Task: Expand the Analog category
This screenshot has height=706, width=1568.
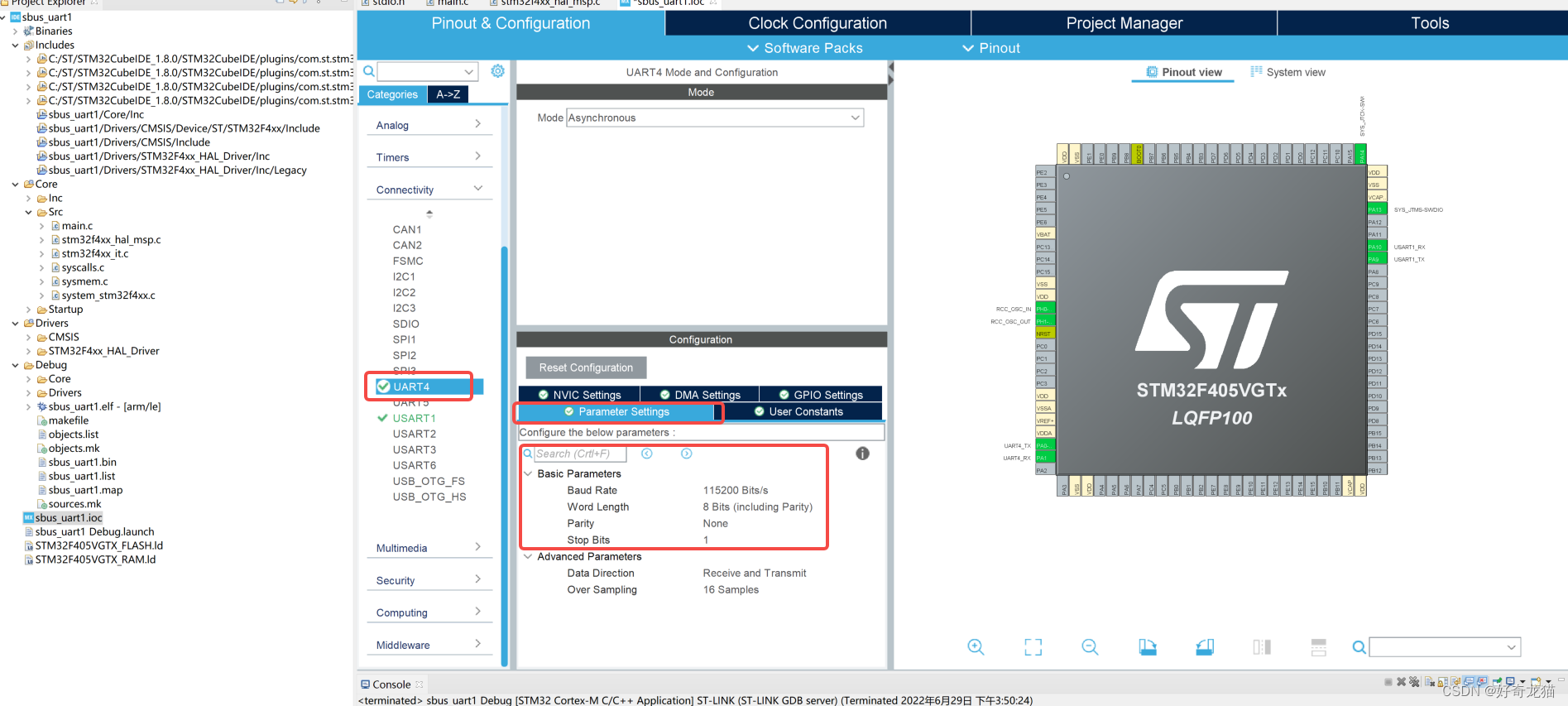Action: point(429,125)
